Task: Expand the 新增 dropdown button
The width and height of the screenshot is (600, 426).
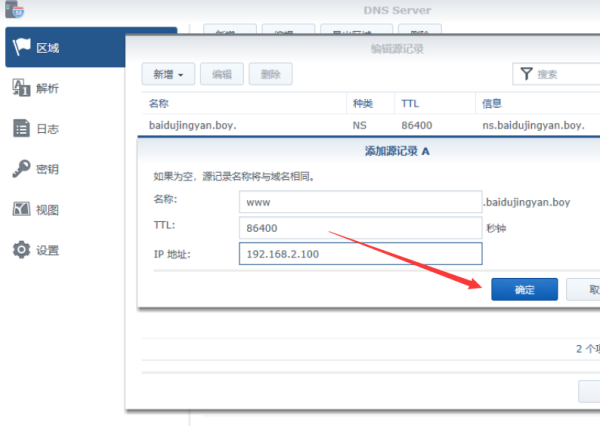Action: [x=168, y=74]
